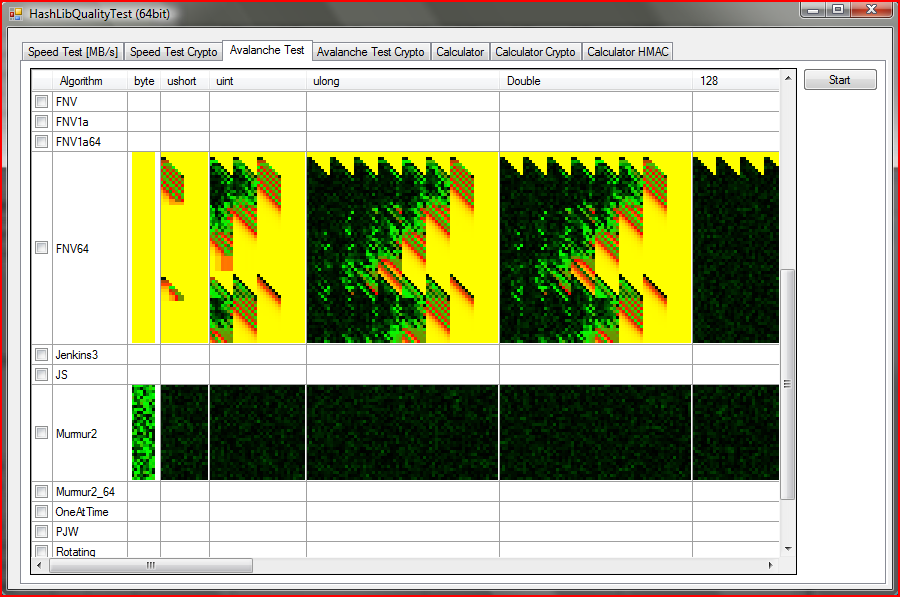The image size is (900, 597).
Task: Click the Murmur2 ushort avalanche image
Action: 185,432
